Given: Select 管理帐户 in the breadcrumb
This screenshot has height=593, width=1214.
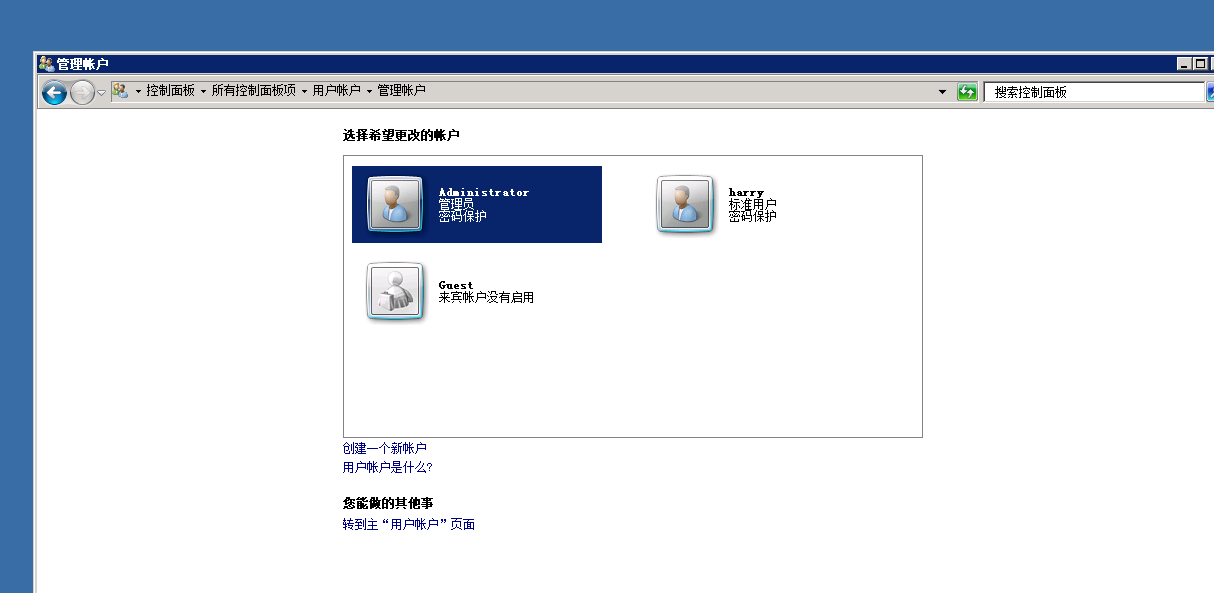Looking at the screenshot, I should (401, 90).
